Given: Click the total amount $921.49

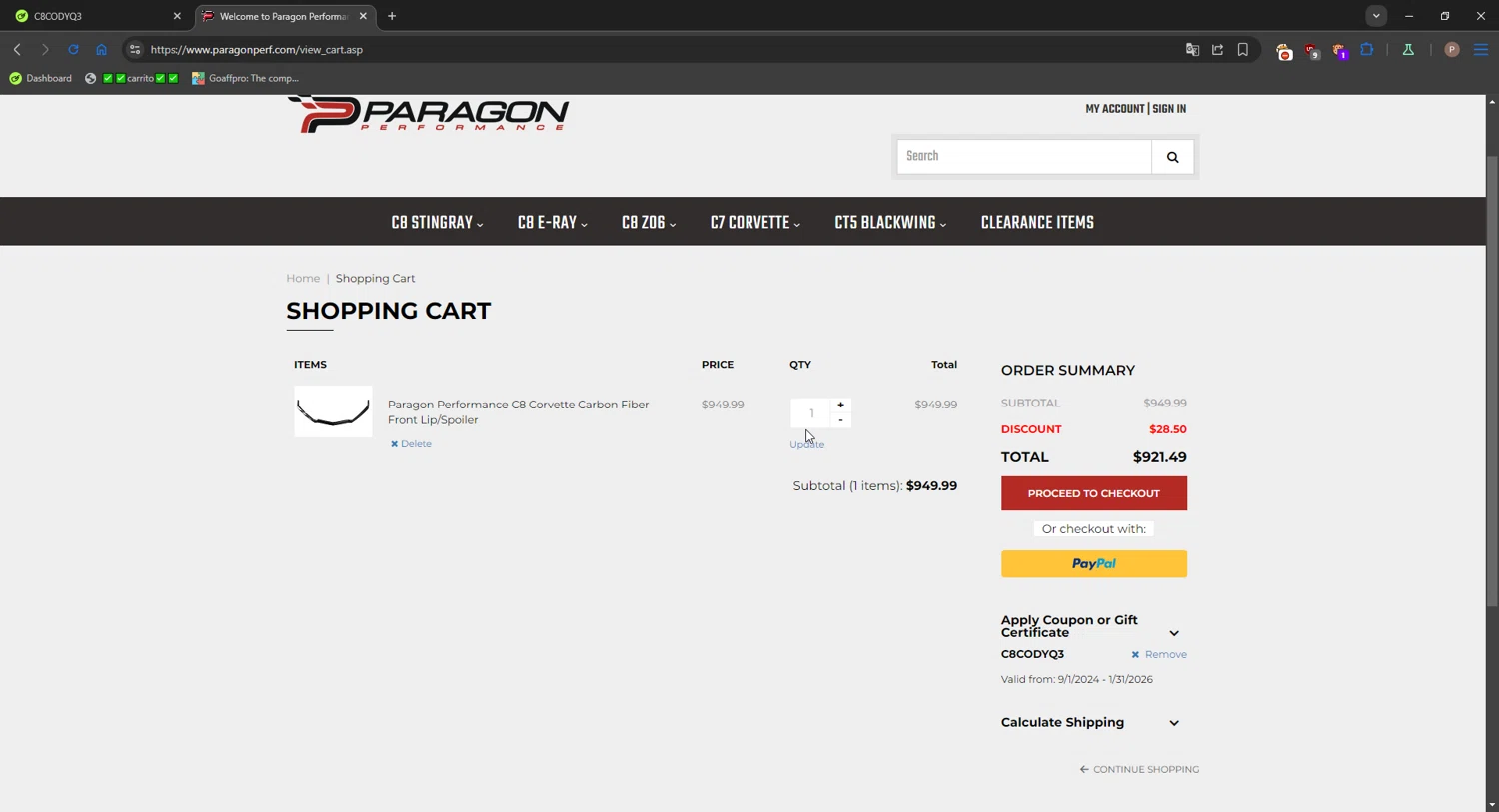Looking at the screenshot, I should pos(1159,457).
